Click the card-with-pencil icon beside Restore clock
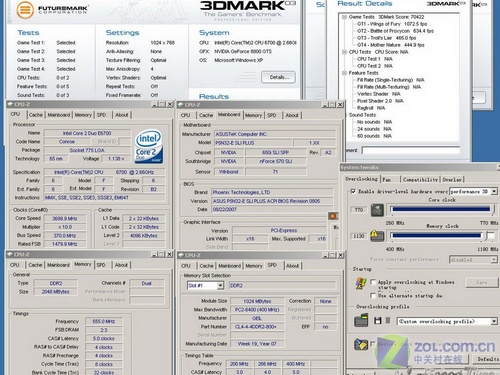Image resolution: width=500 pixels, height=375 pixels. 361,344
